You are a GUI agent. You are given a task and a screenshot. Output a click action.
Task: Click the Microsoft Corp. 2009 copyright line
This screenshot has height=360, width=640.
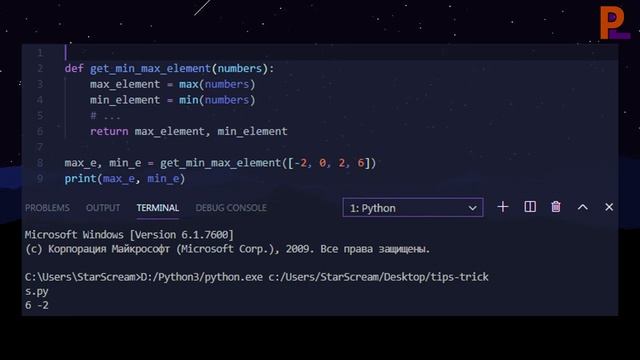click(x=228, y=249)
